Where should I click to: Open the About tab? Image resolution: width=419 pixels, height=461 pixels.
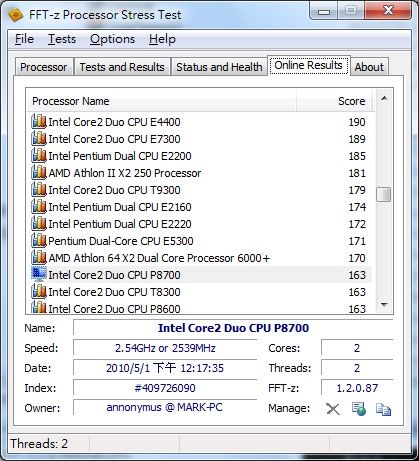coord(369,67)
